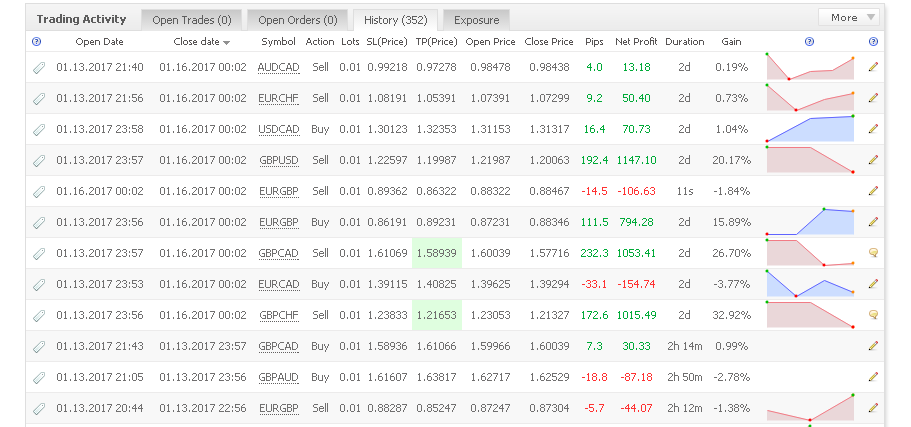Click the tag icon on the GBPUSD row
Screen dimensions: 911x427
click(39, 160)
